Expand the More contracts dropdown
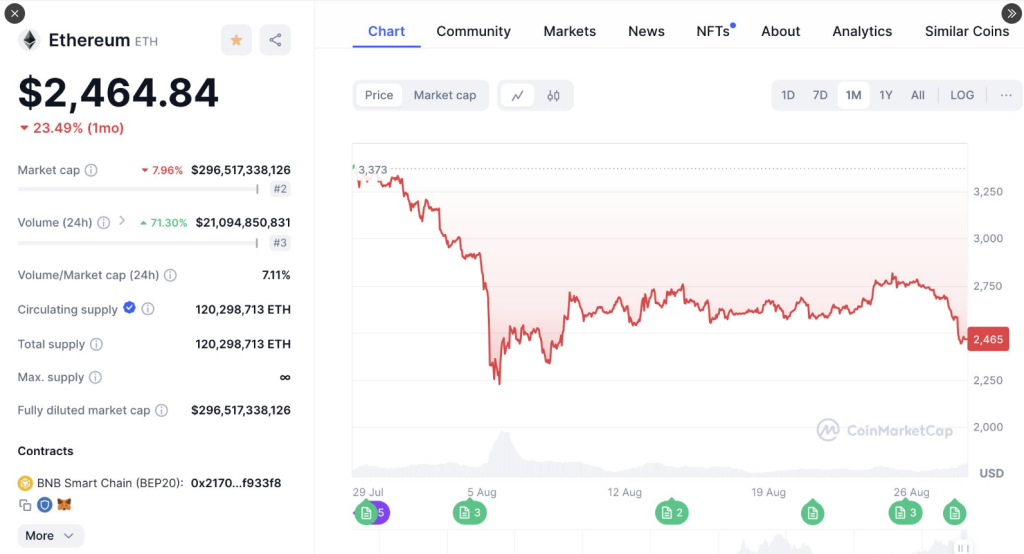1024x554 pixels. pyautogui.click(x=50, y=536)
